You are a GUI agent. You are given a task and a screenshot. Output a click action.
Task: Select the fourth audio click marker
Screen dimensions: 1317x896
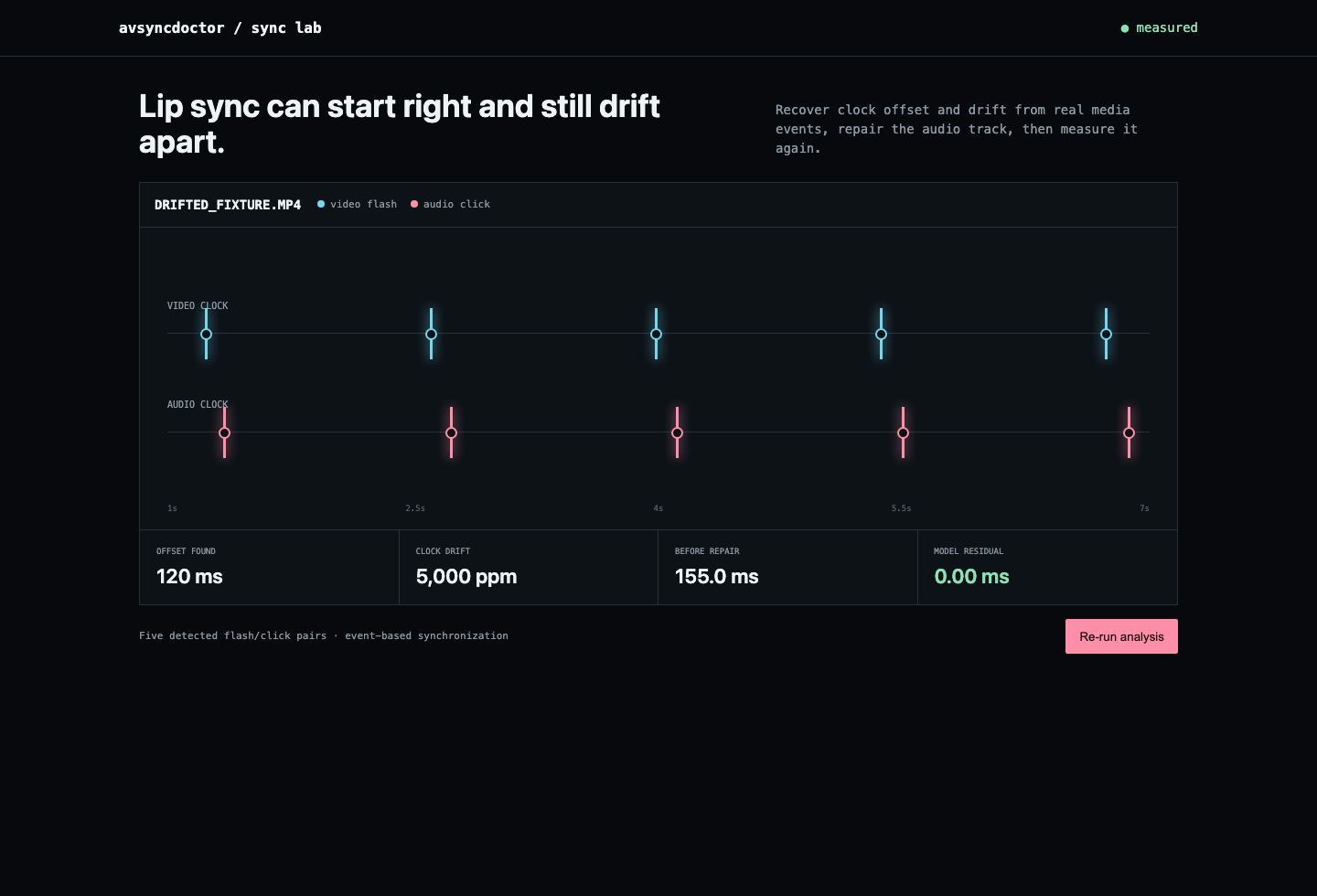pos(904,432)
